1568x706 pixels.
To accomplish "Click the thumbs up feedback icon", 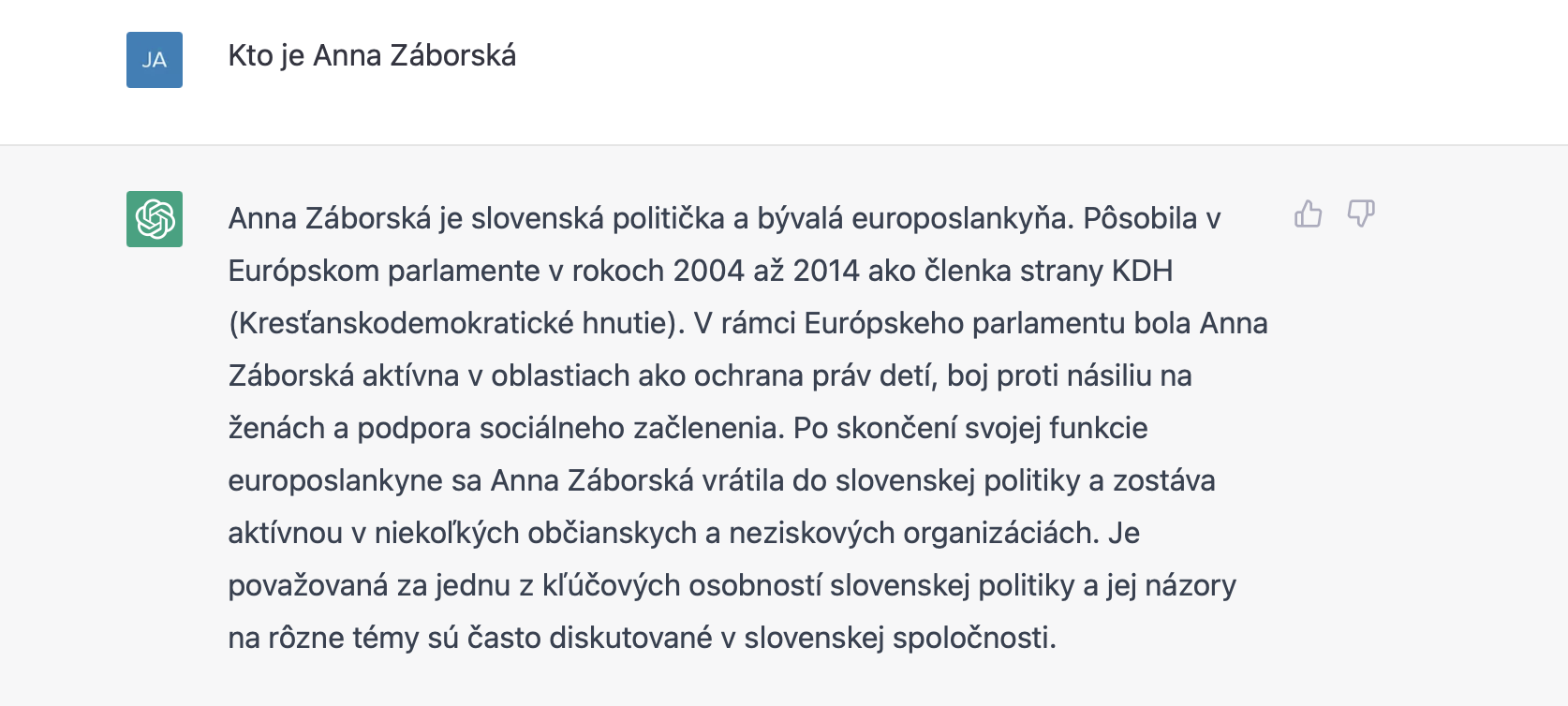I will pos(1308,214).
